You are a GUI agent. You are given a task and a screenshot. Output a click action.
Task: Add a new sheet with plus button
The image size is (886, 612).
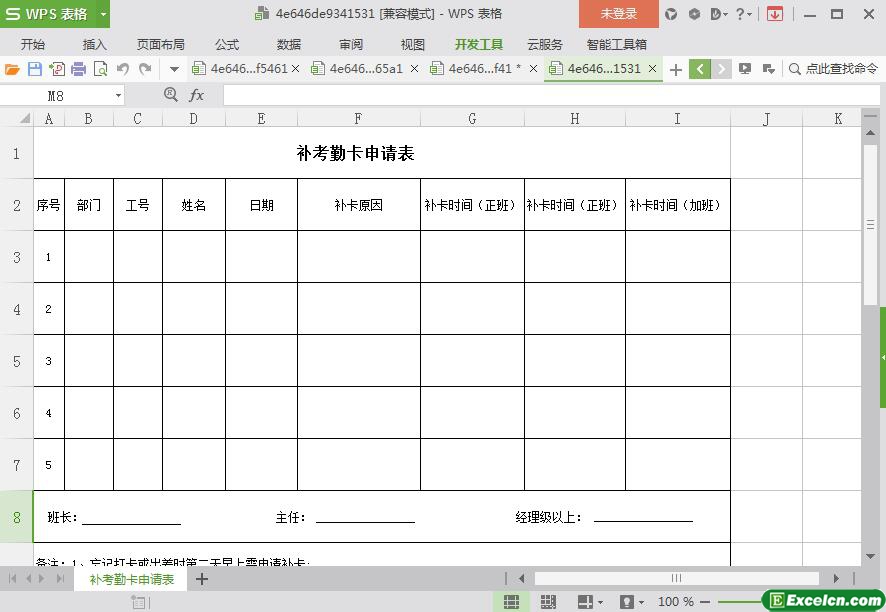pos(202,579)
